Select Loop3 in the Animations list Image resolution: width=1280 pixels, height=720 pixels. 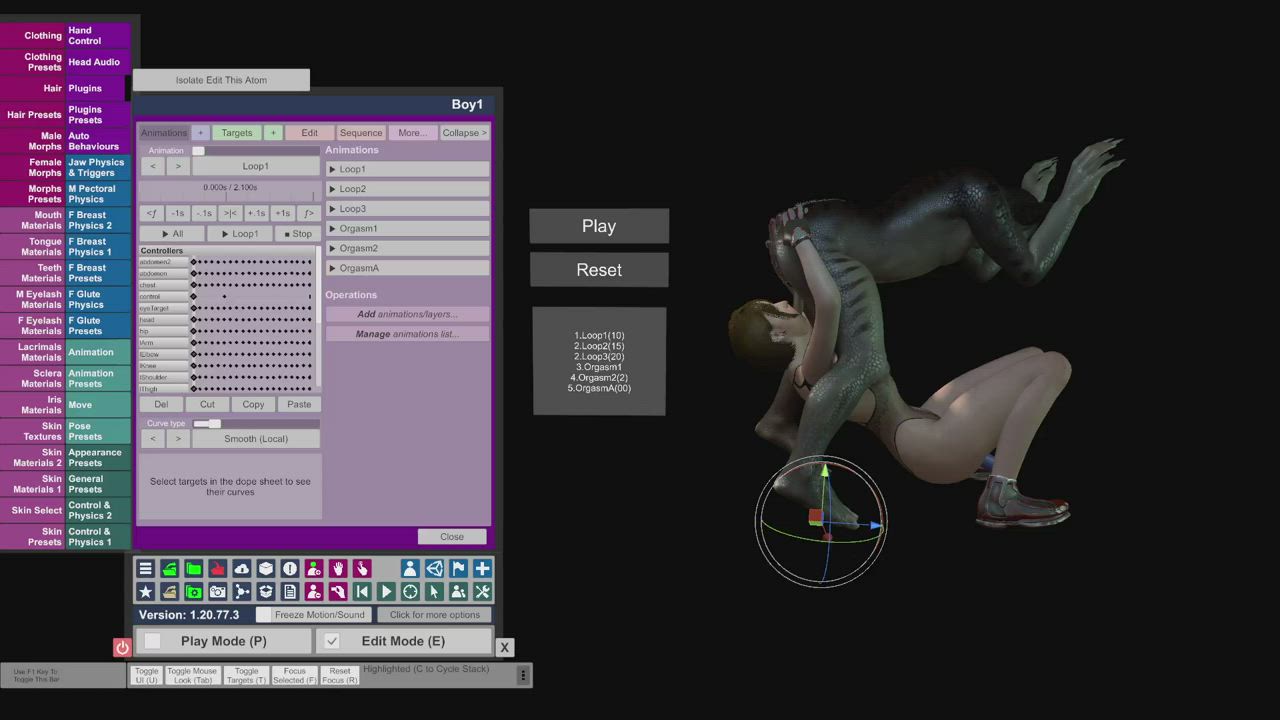click(407, 209)
